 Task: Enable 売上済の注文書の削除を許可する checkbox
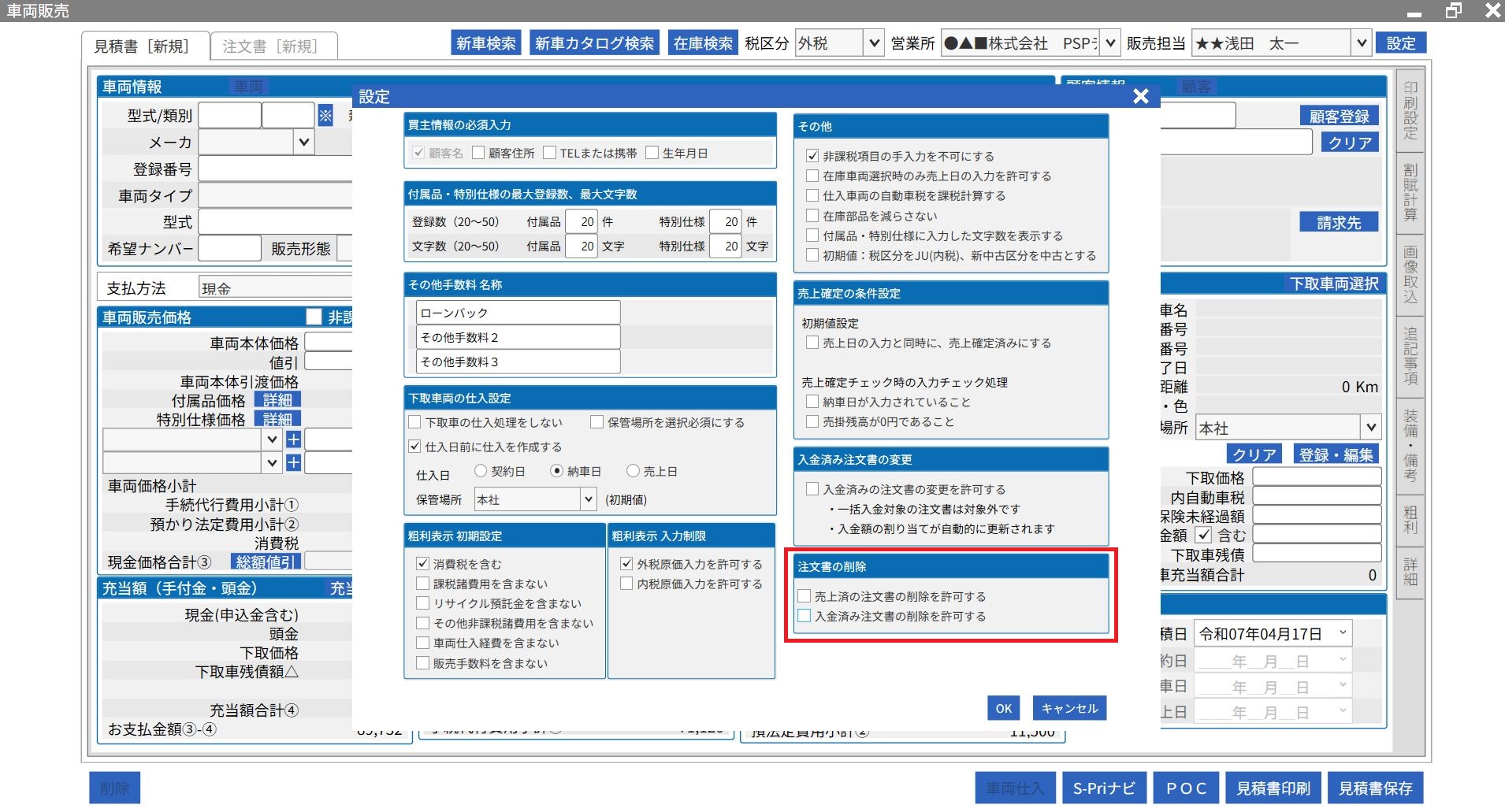pyautogui.click(x=805, y=596)
